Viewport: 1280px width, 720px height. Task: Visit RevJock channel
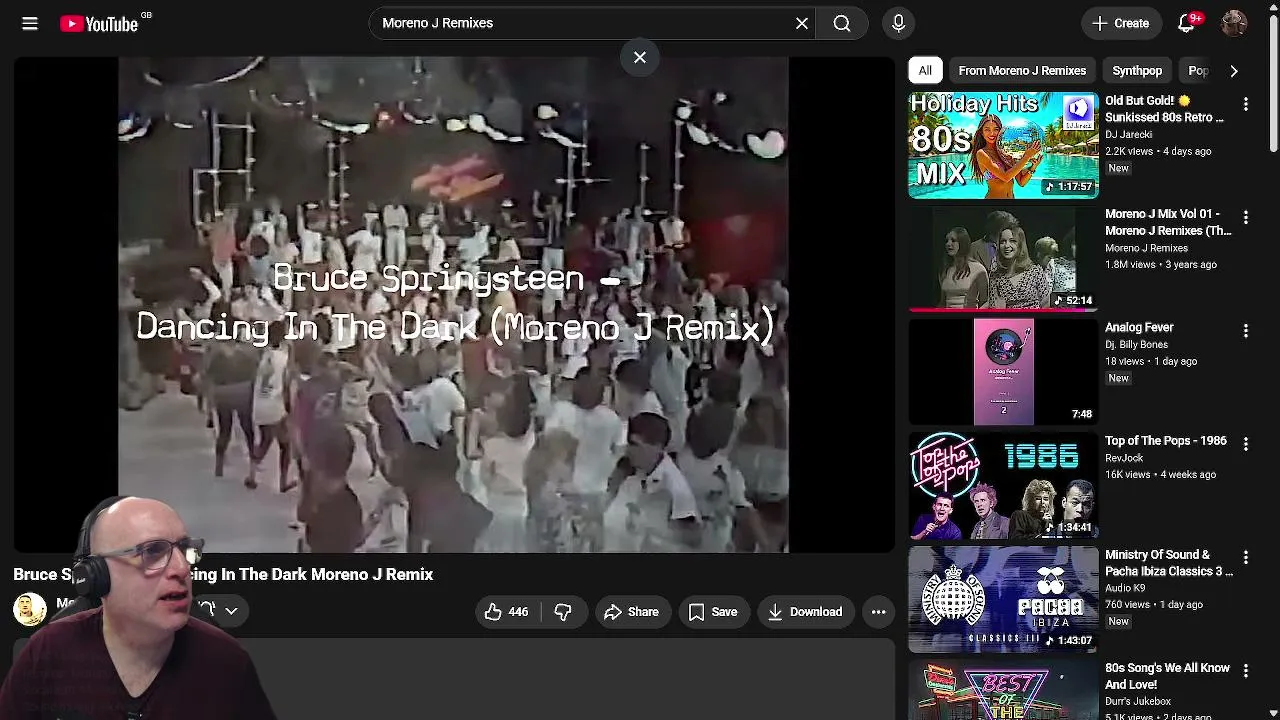coord(1124,458)
